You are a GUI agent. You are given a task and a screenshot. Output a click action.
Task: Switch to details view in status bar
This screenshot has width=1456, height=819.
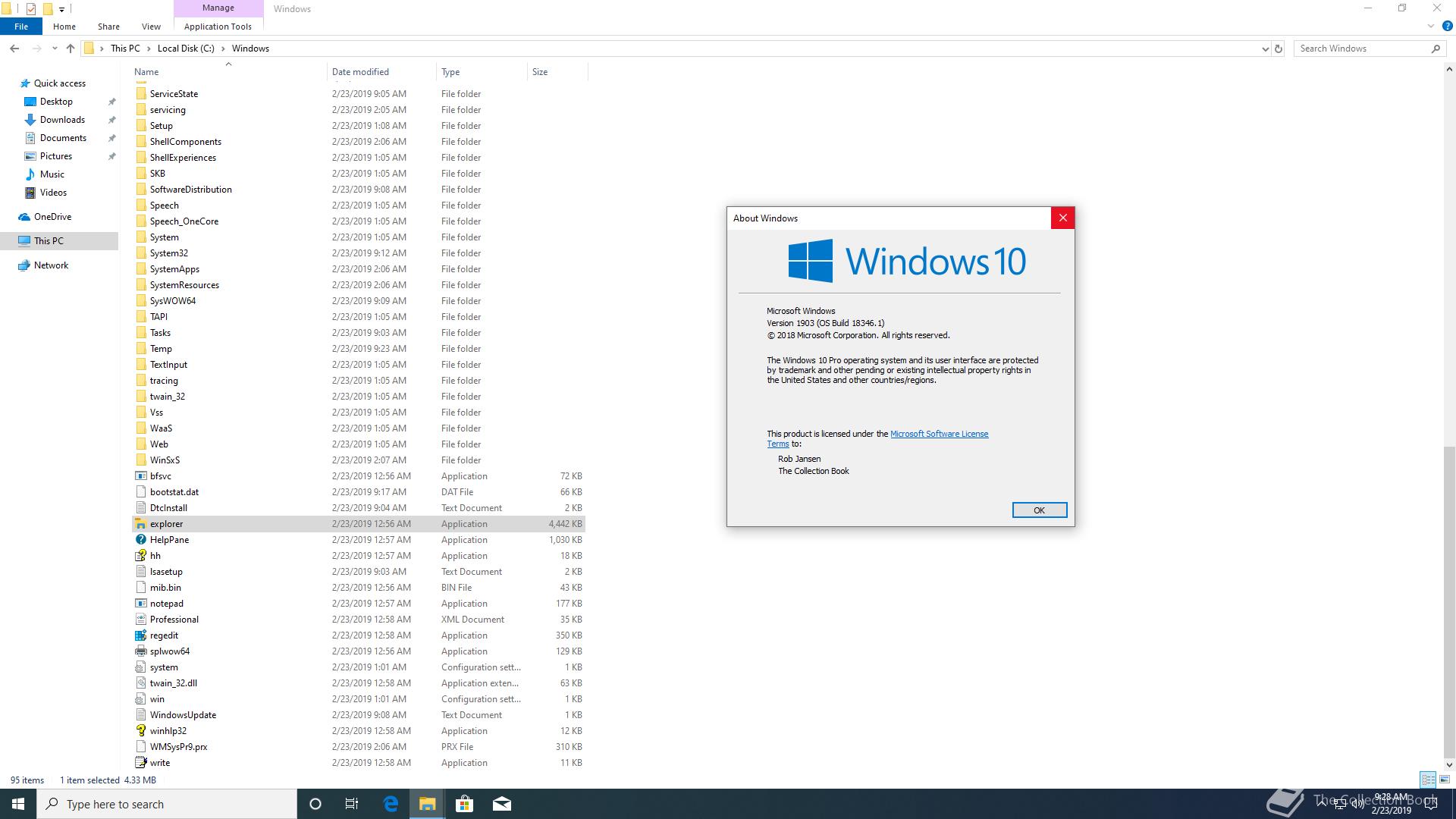coord(1428,780)
